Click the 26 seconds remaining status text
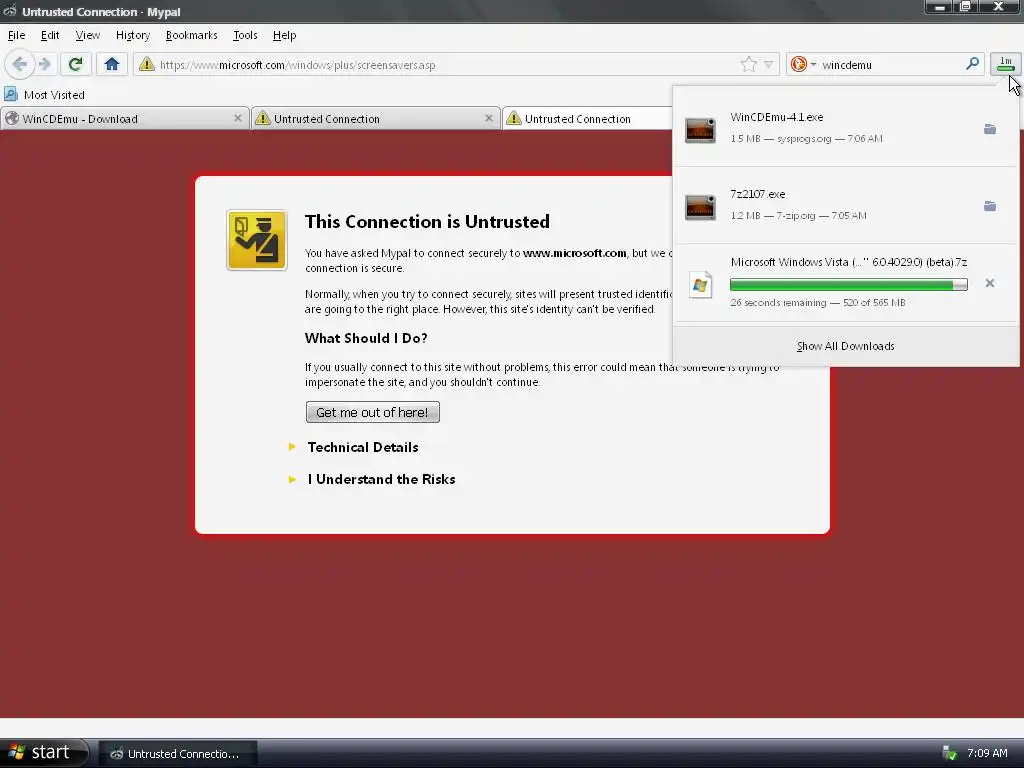This screenshot has width=1024, height=768. 778,302
